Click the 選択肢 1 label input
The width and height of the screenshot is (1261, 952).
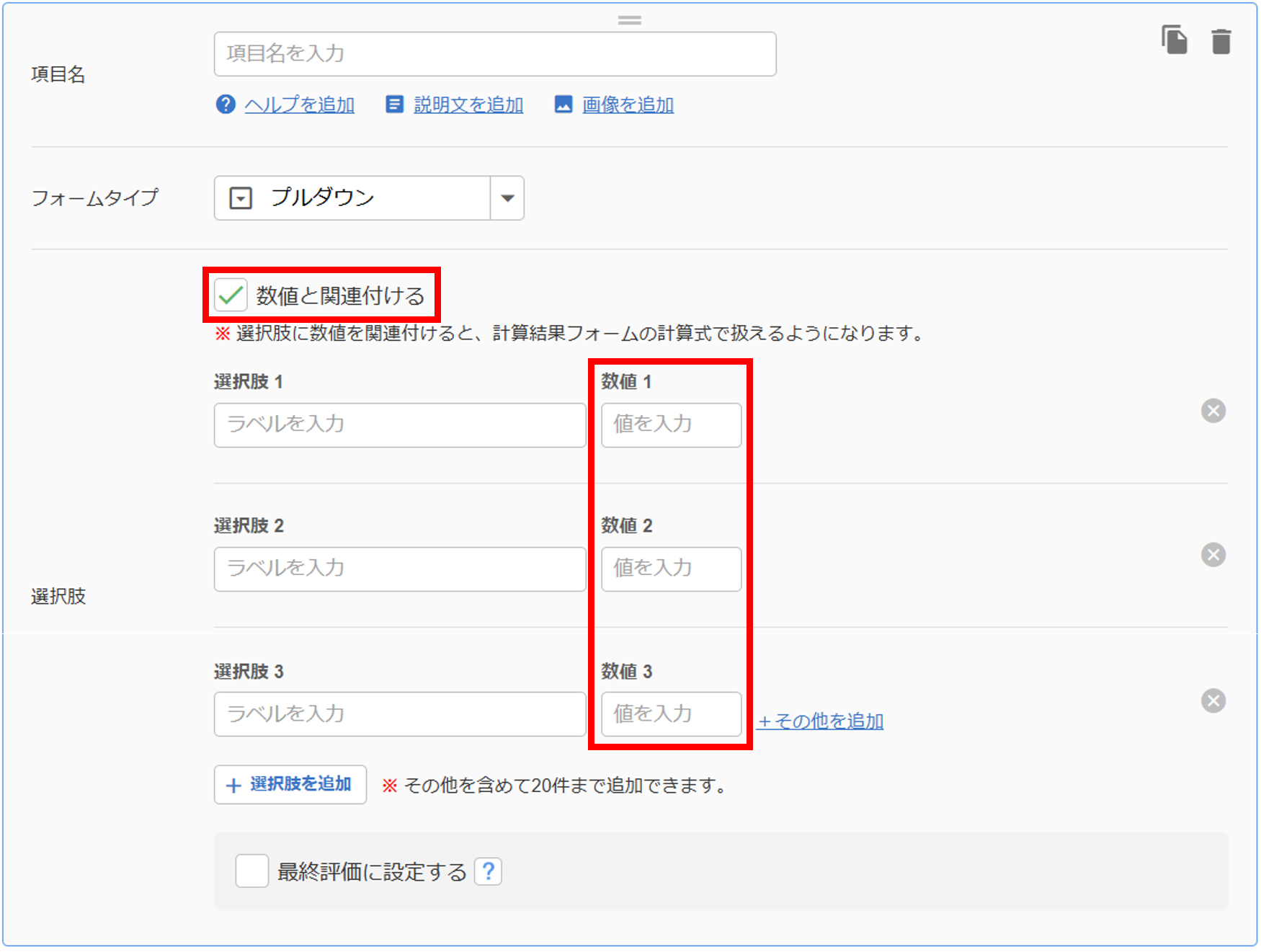399,425
